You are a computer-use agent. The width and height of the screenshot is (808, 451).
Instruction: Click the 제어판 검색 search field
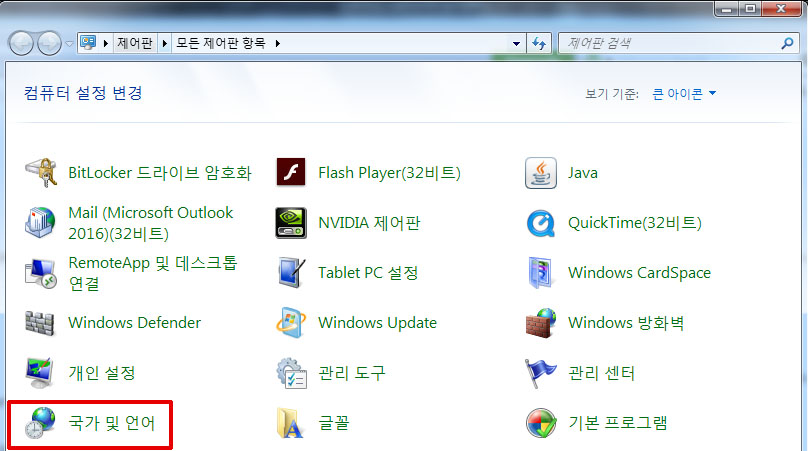(x=670, y=43)
